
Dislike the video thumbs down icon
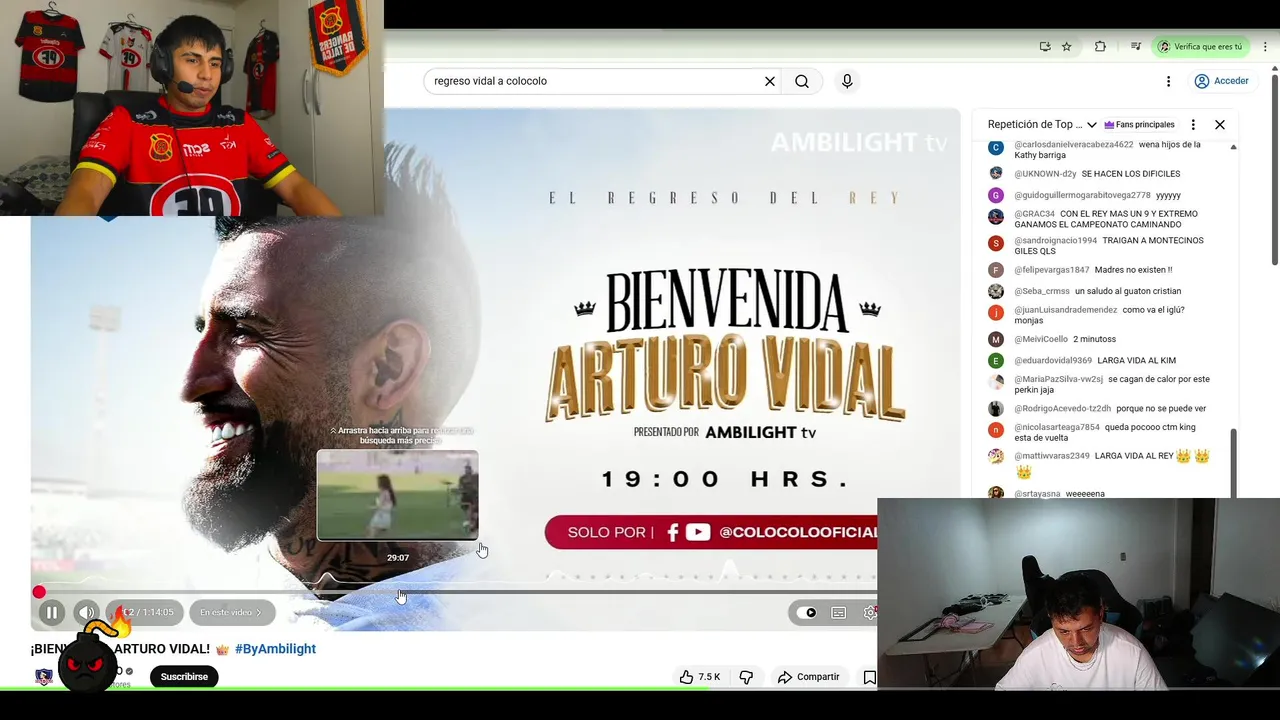click(746, 677)
